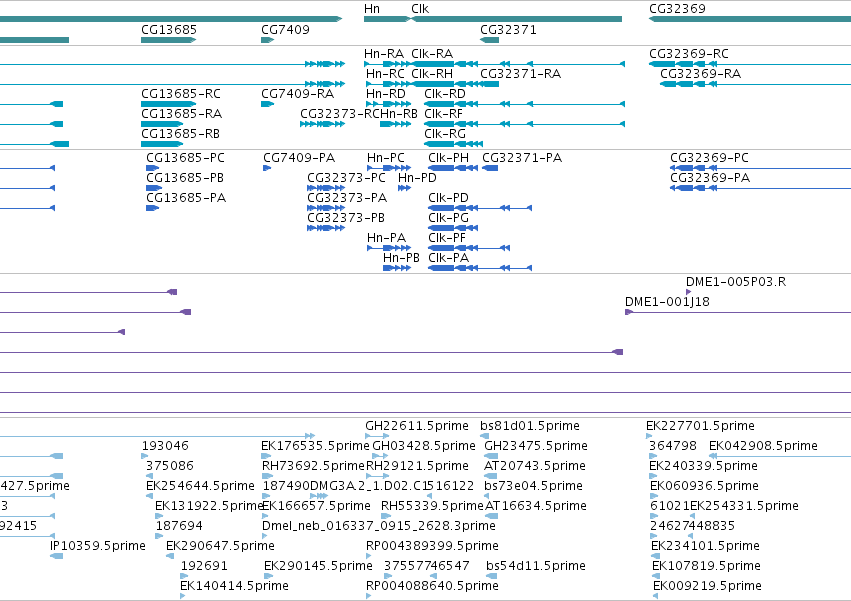Click EST EK290647.5prime
The width and height of the screenshot is (851, 601).
tap(220, 546)
